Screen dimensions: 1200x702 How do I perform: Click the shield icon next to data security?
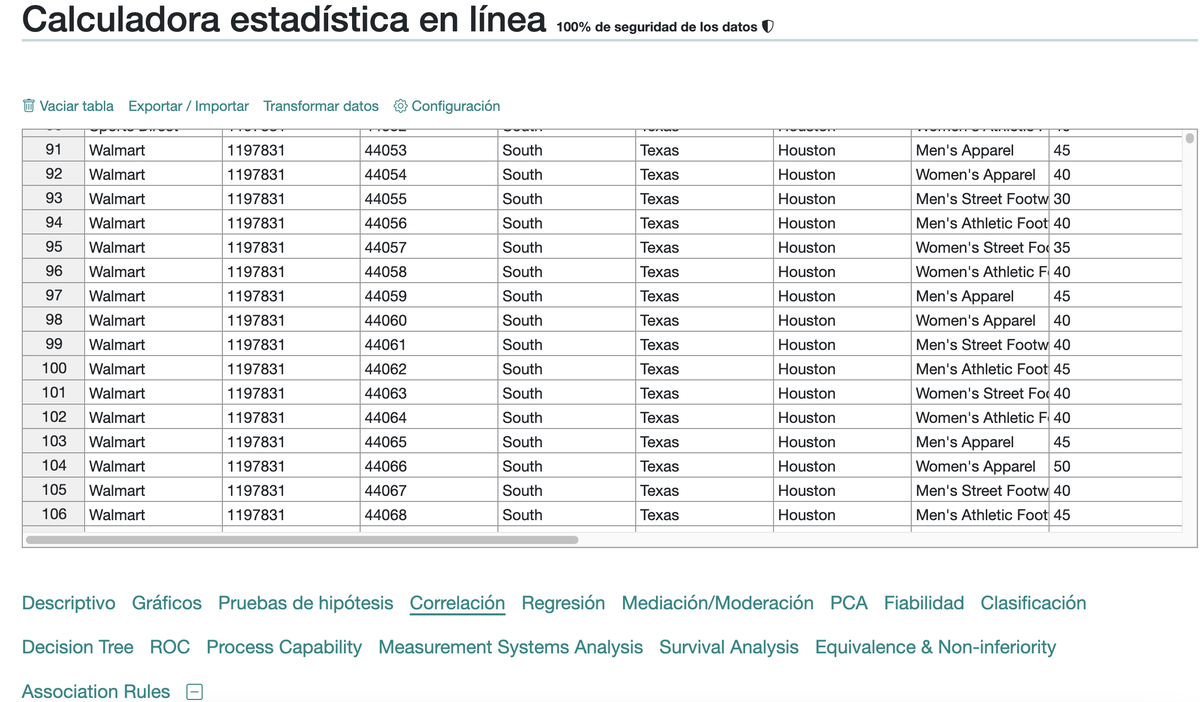click(768, 27)
